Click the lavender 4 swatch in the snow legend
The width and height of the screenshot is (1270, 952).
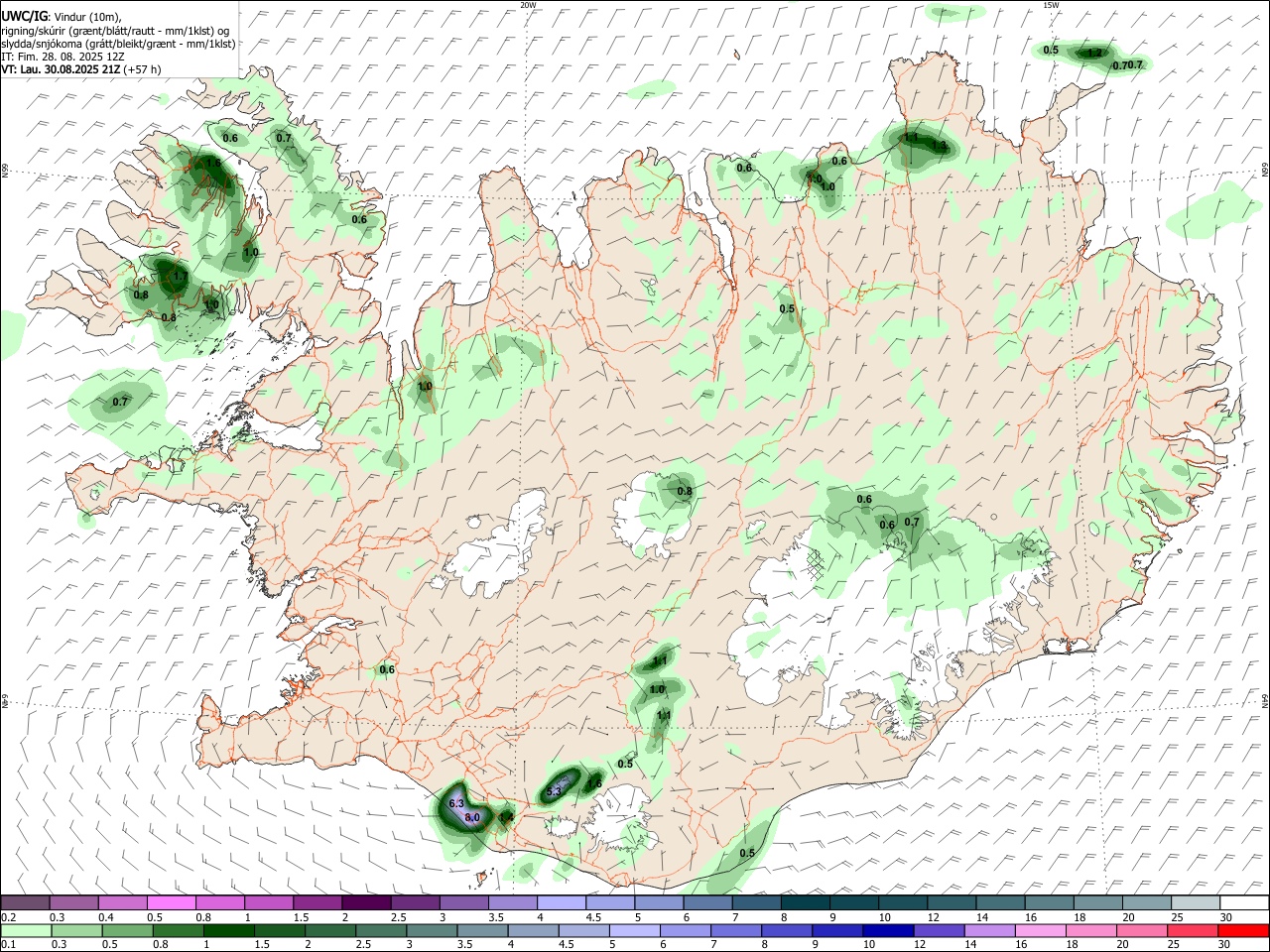[x=561, y=903]
